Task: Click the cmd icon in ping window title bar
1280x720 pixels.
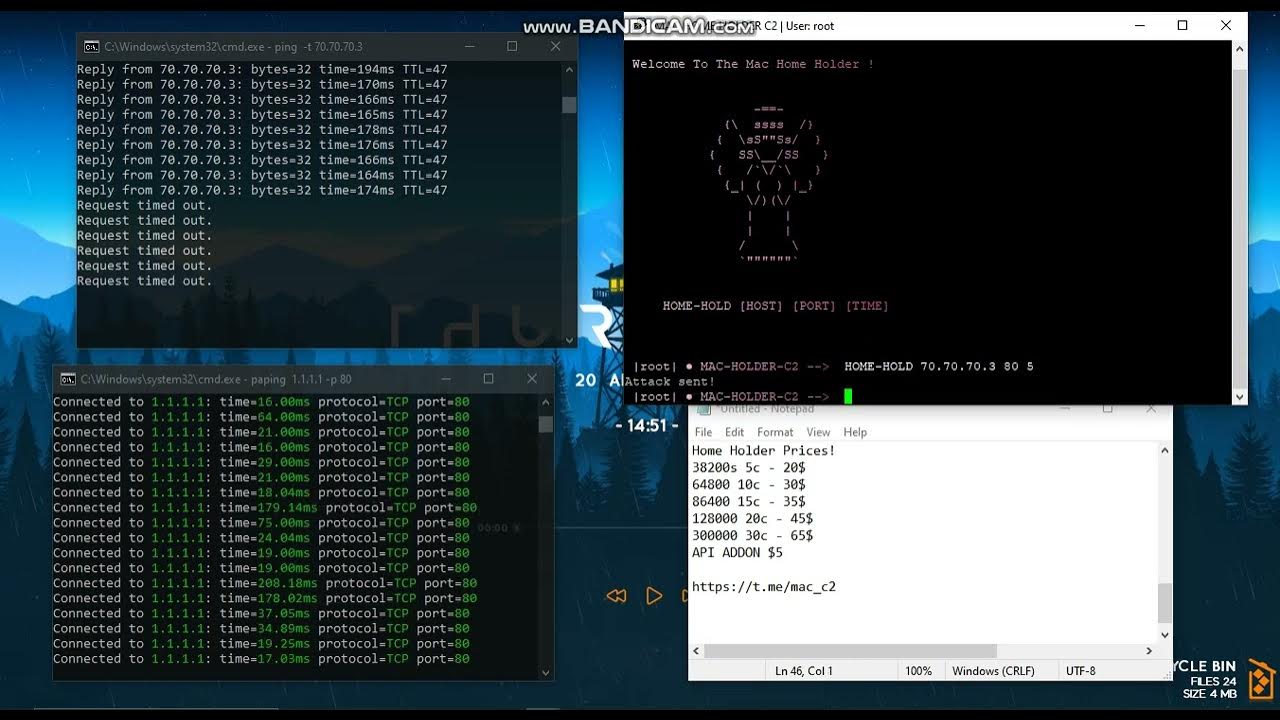Action: 91,47
